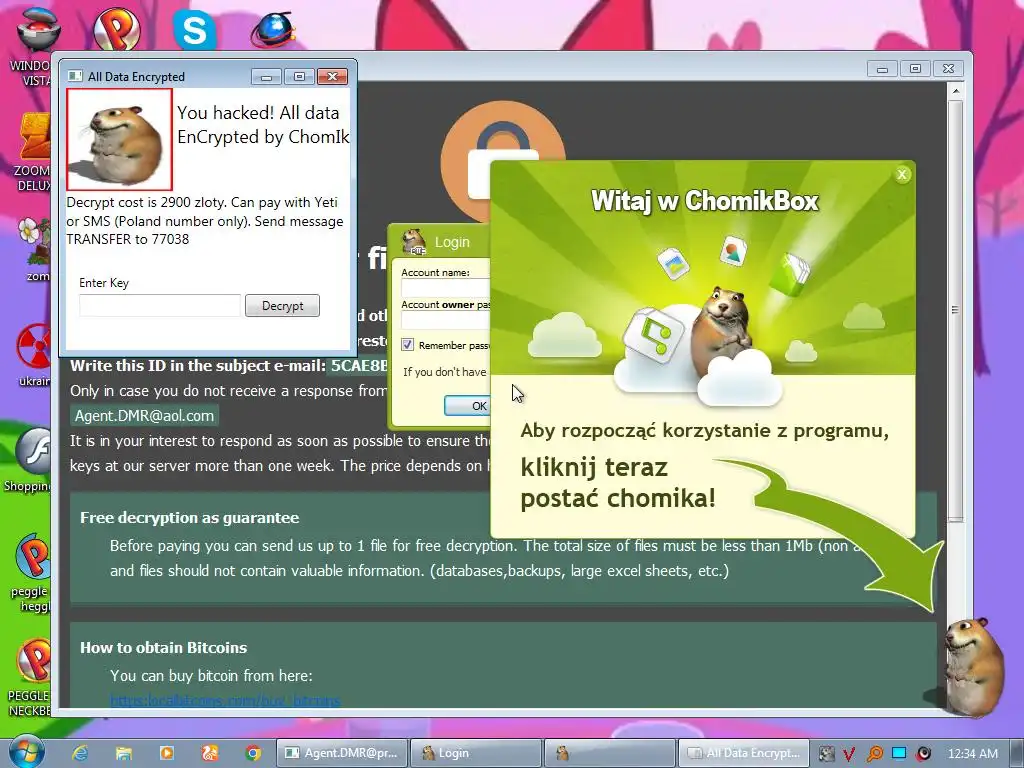Screen dimensions: 1024x768
Task: Launch the globe browser desktop icon
Action: coord(273,30)
